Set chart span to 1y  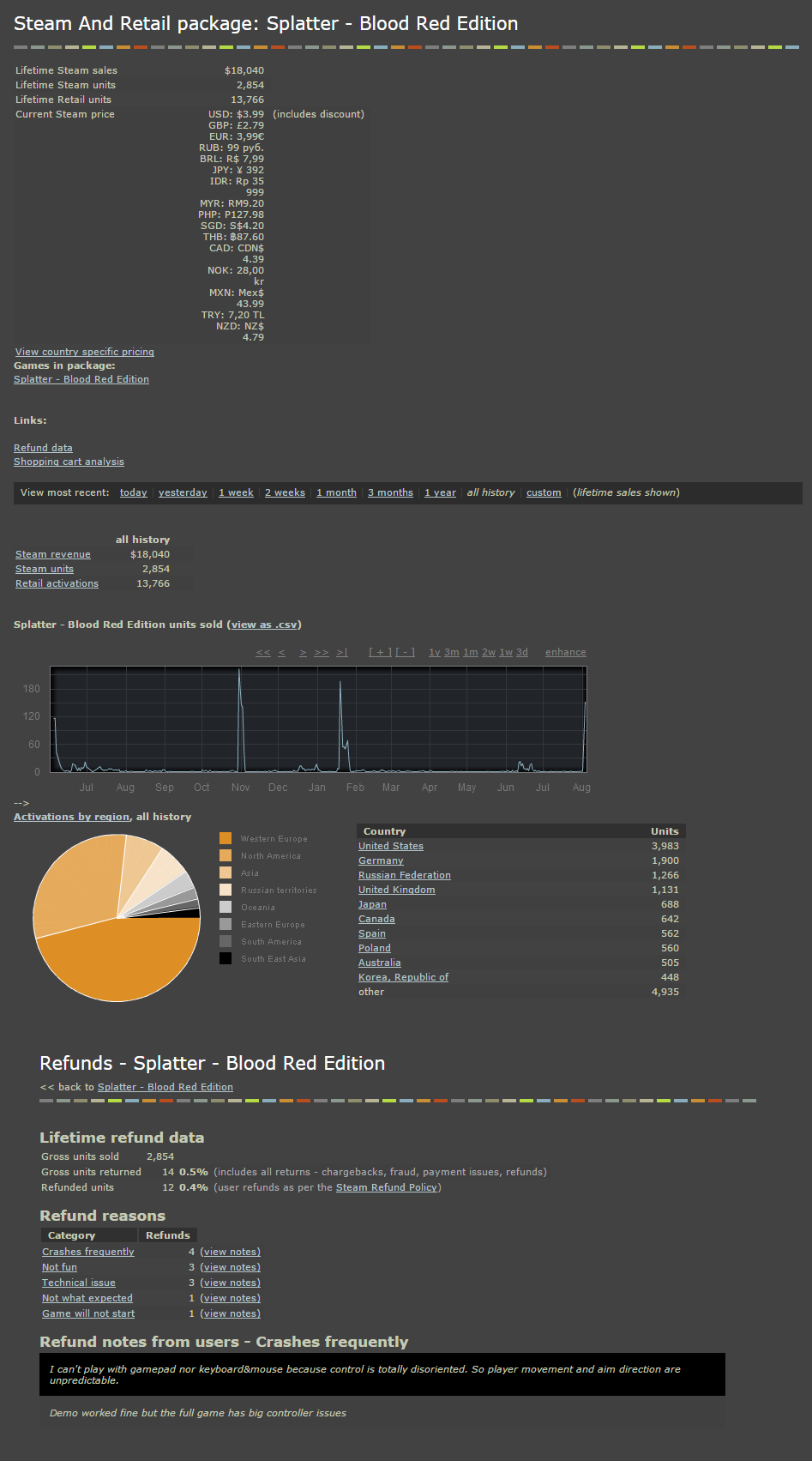(435, 652)
